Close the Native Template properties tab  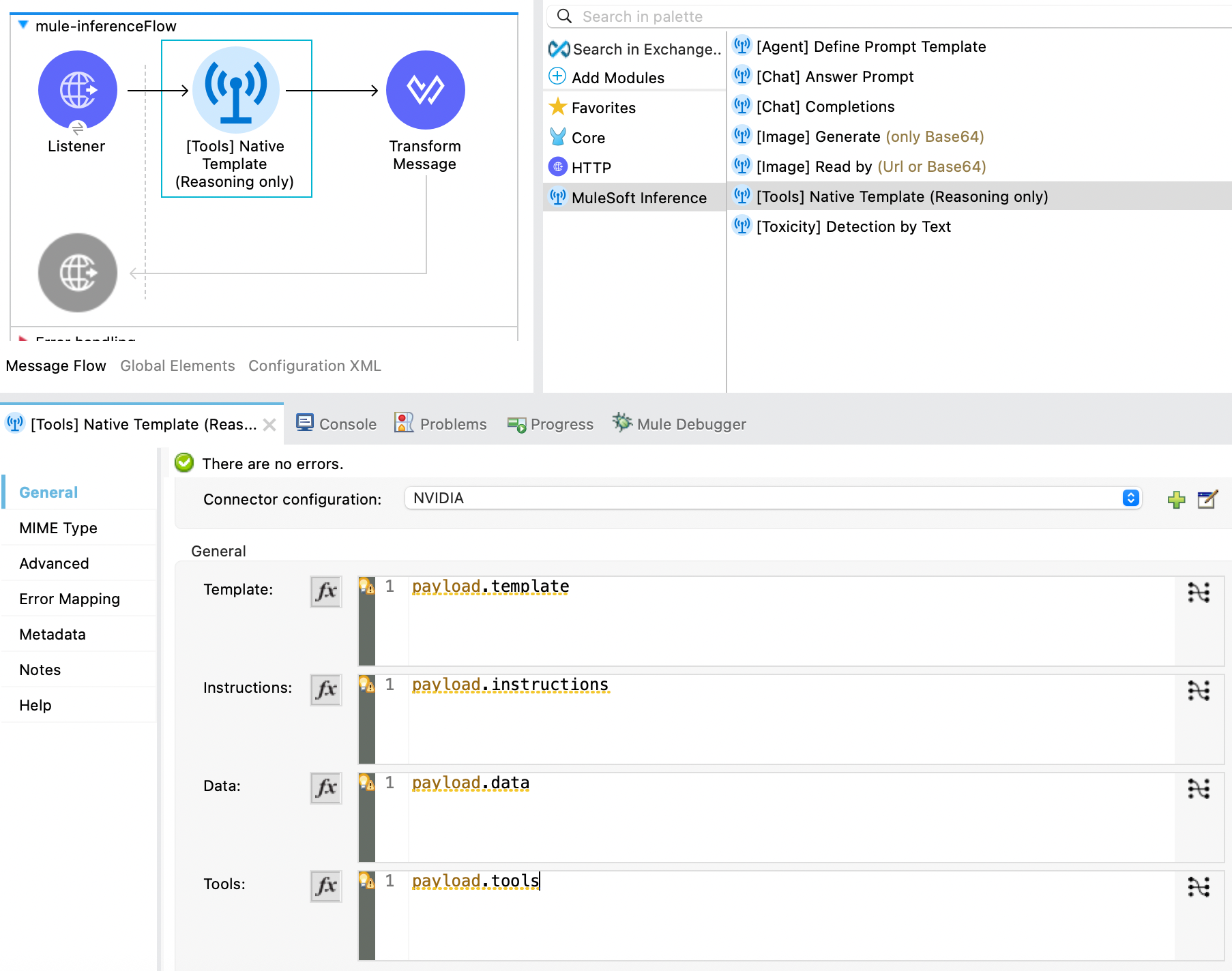[269, 425]
